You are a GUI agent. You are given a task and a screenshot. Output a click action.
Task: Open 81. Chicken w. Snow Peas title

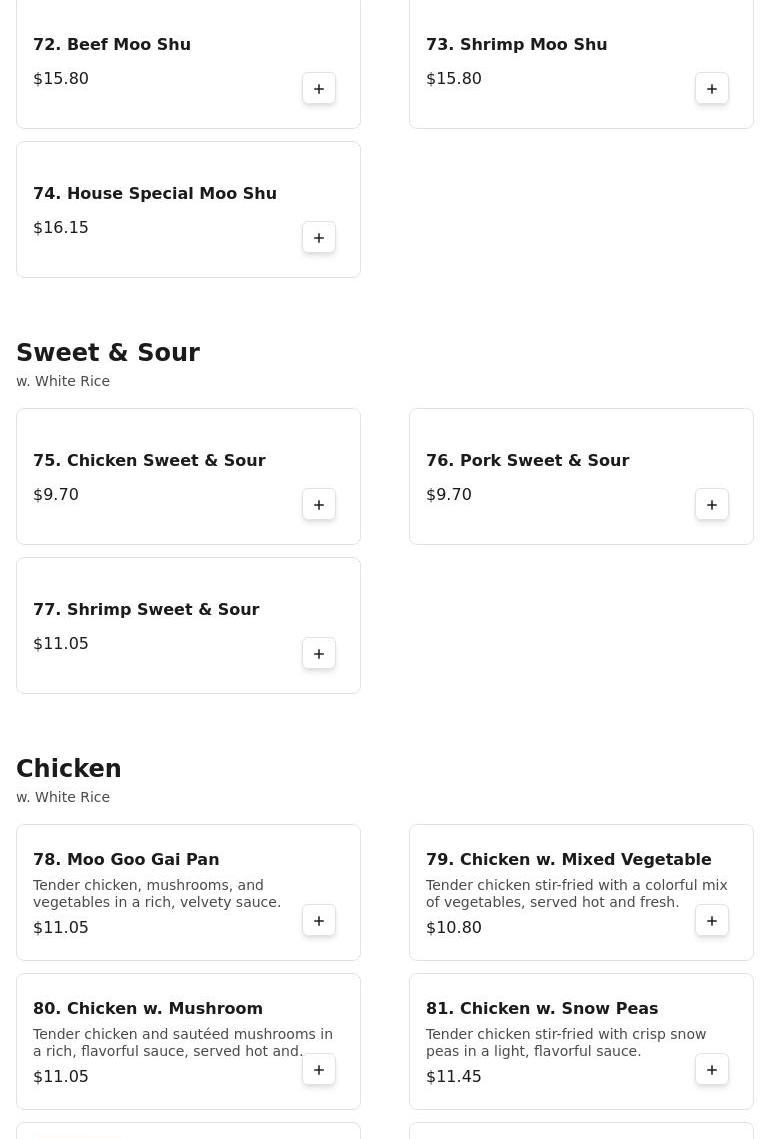click(x=542, y=1008)
